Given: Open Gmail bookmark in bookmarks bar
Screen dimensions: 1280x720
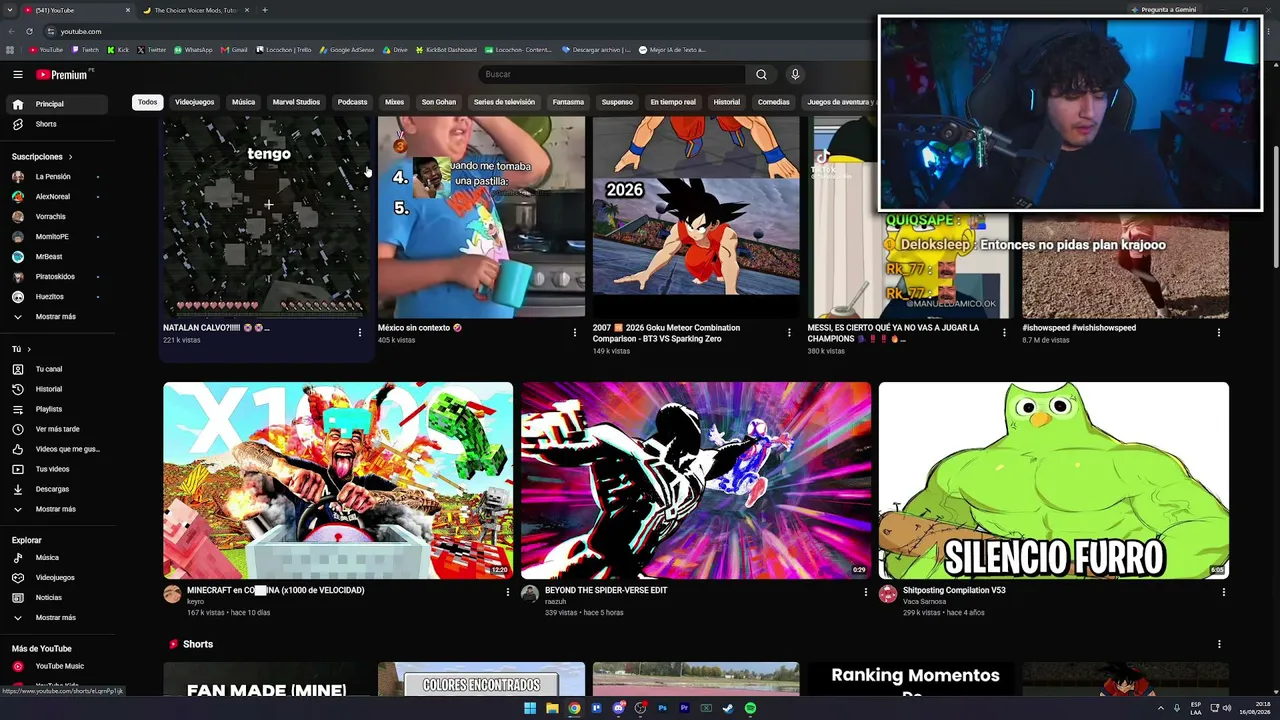Looking at the screenshot, I should 234,50.
